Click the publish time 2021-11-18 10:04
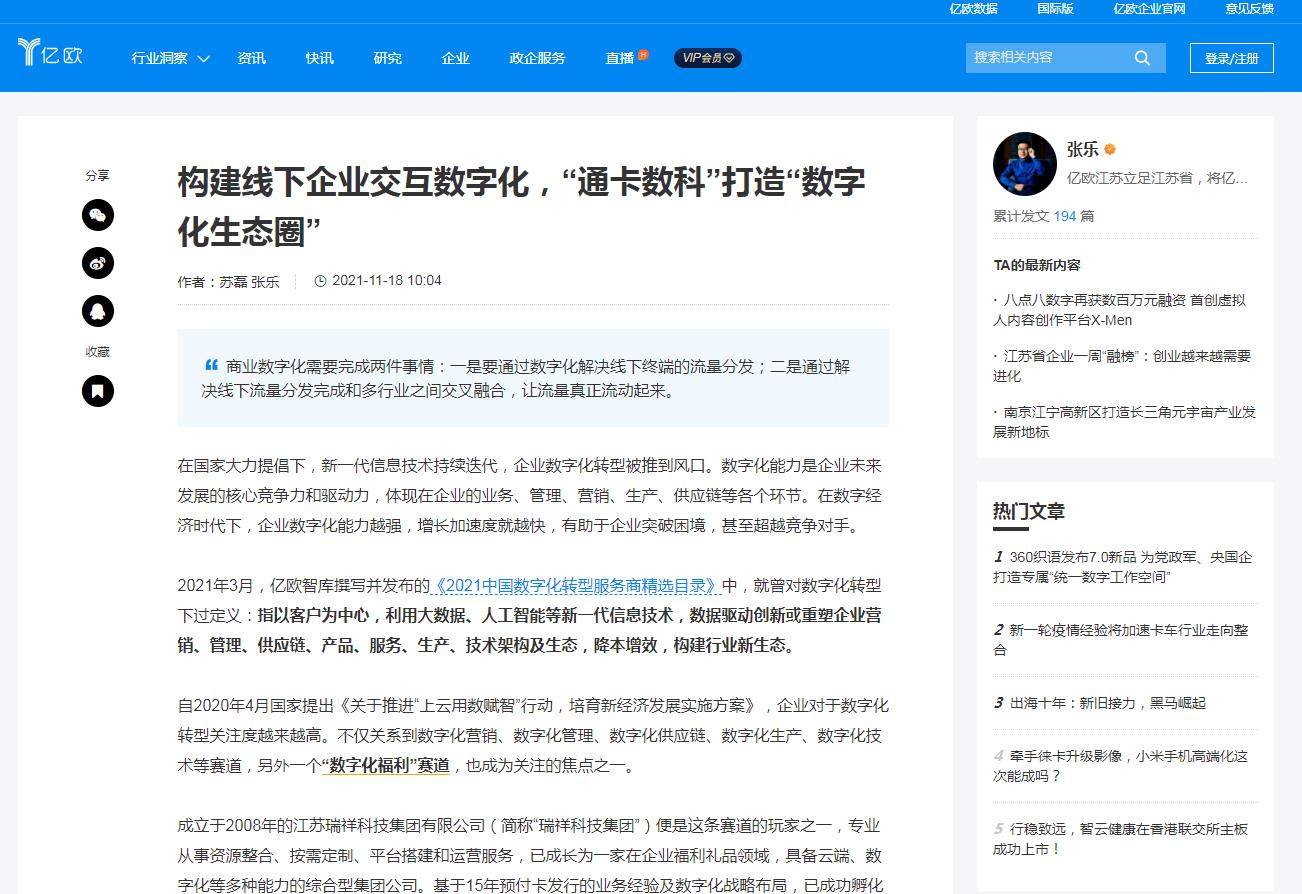1302x894 pixels. [386, 281]
